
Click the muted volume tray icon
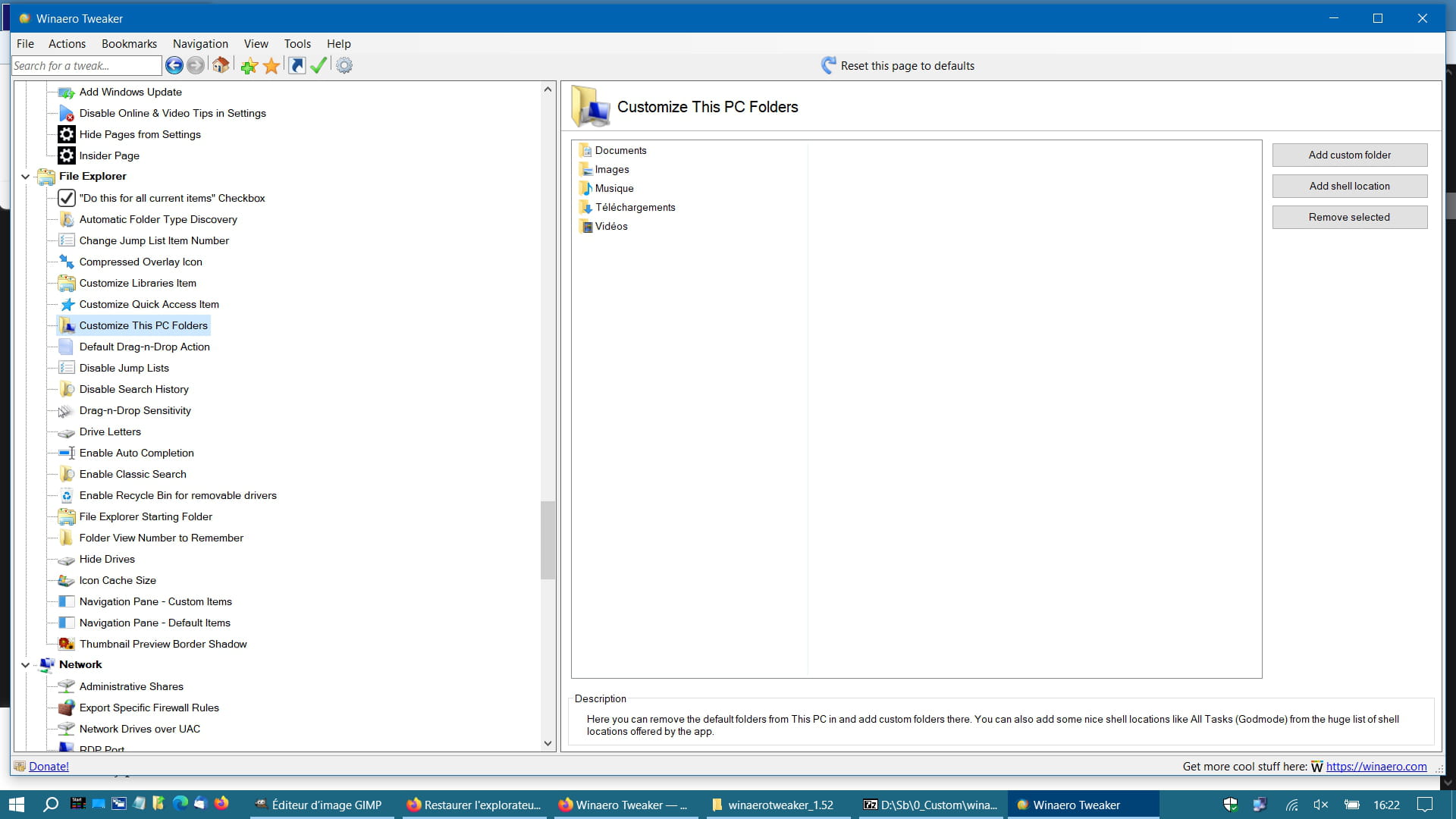pos(1320,805)
